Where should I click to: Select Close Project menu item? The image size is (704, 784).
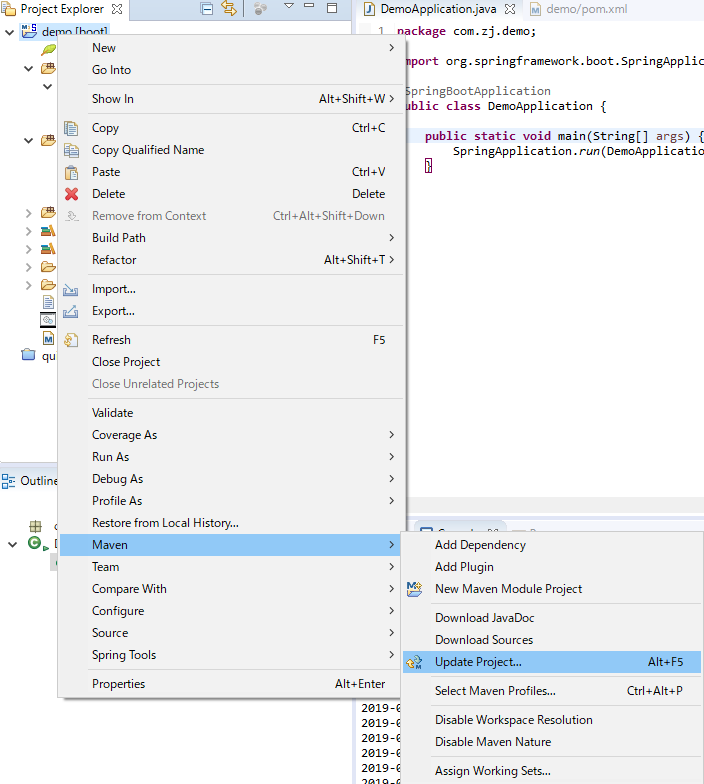point(232,362)
